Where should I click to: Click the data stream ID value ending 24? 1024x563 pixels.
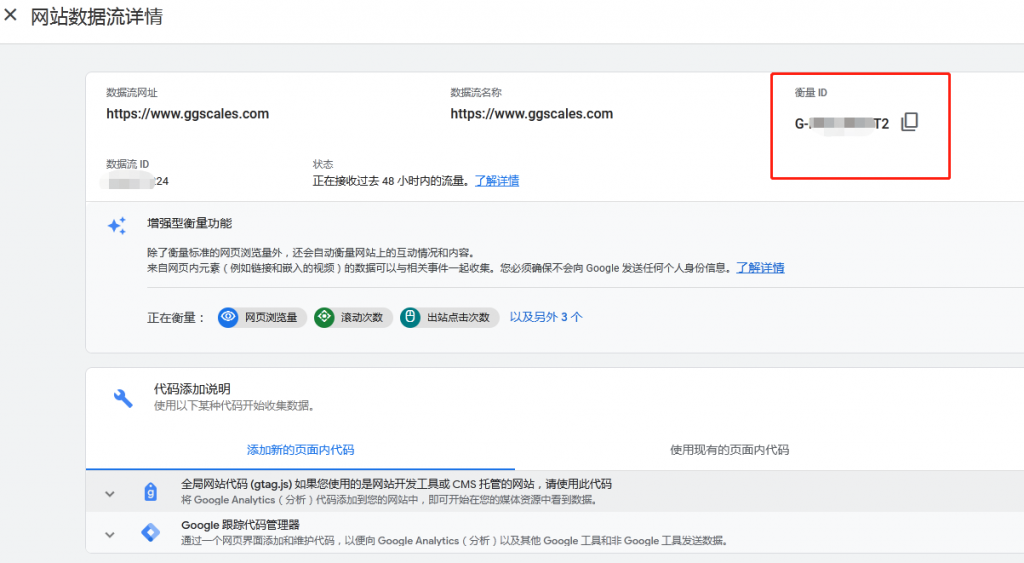tap(137, 181)
